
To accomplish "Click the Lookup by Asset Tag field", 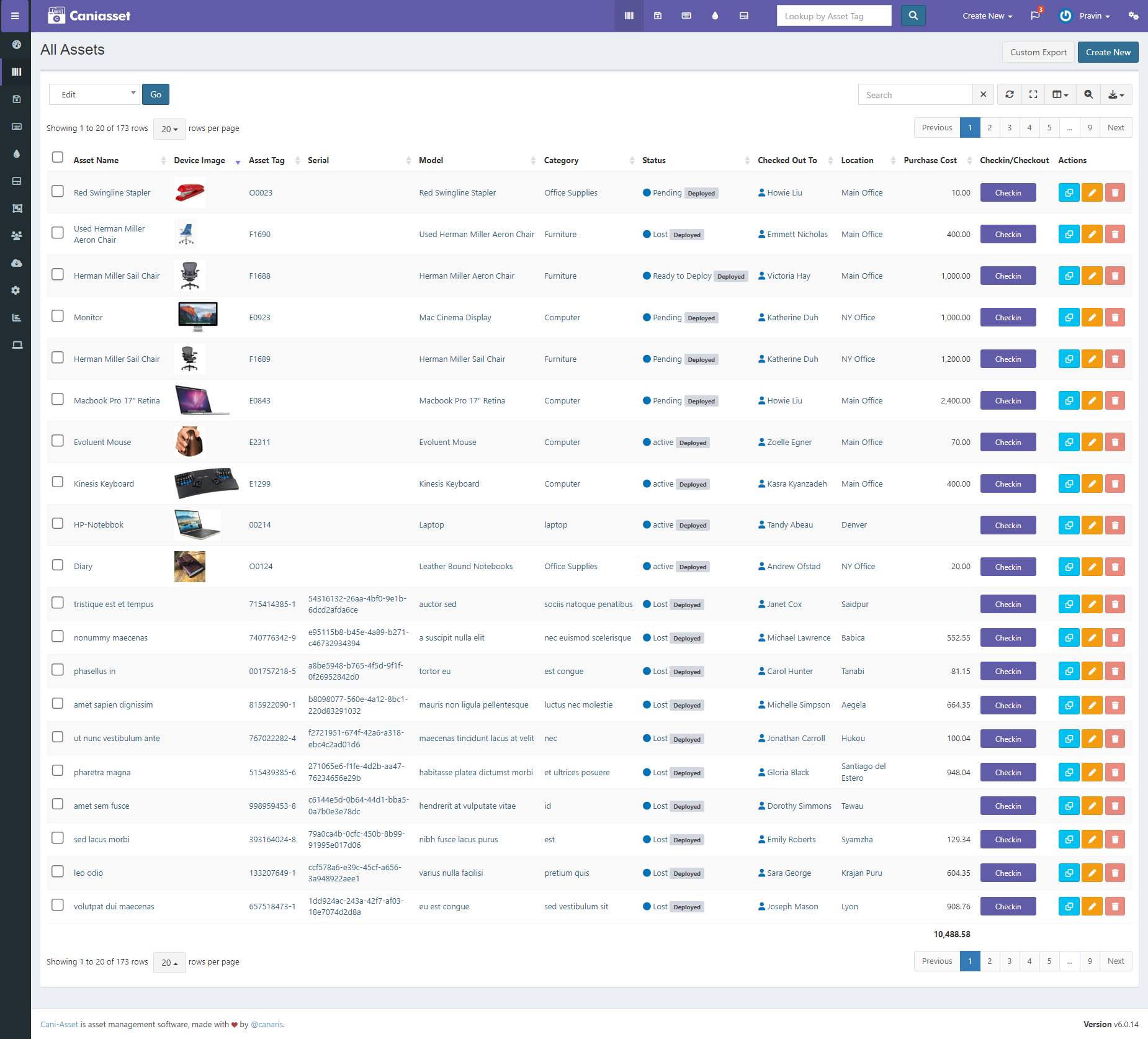I will [x=833, y=16].
